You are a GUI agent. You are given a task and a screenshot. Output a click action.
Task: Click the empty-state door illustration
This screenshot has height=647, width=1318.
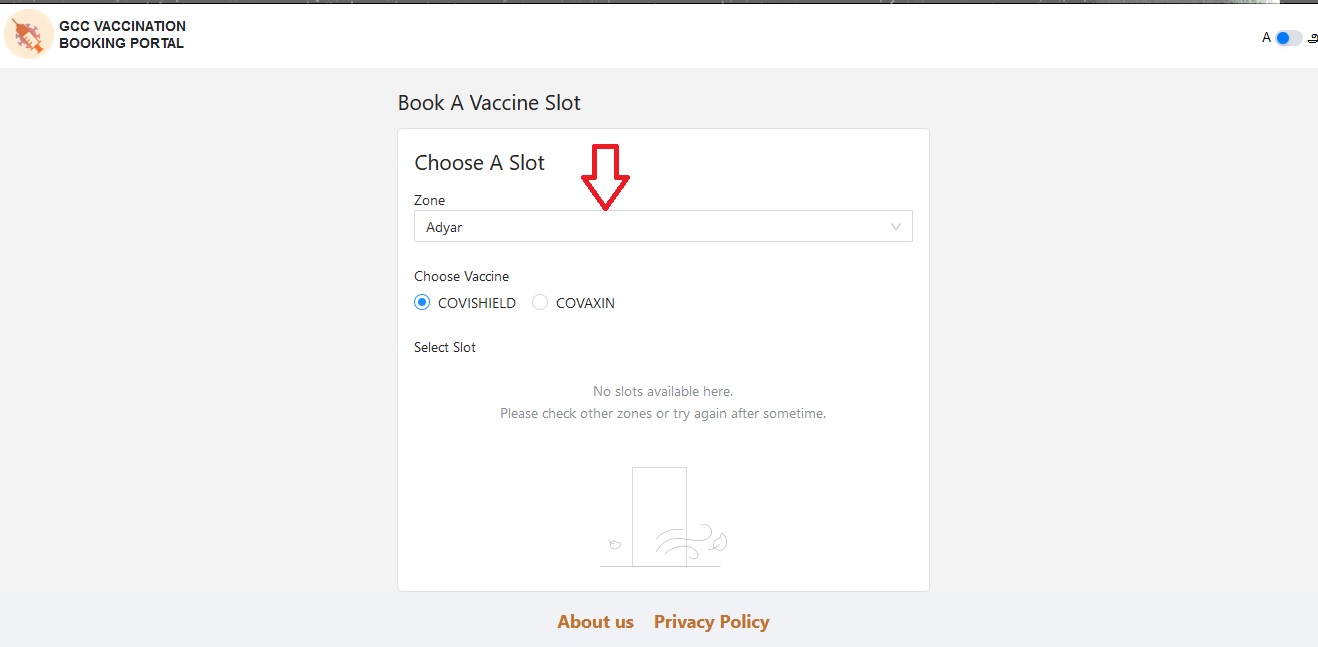click(660, 517)
